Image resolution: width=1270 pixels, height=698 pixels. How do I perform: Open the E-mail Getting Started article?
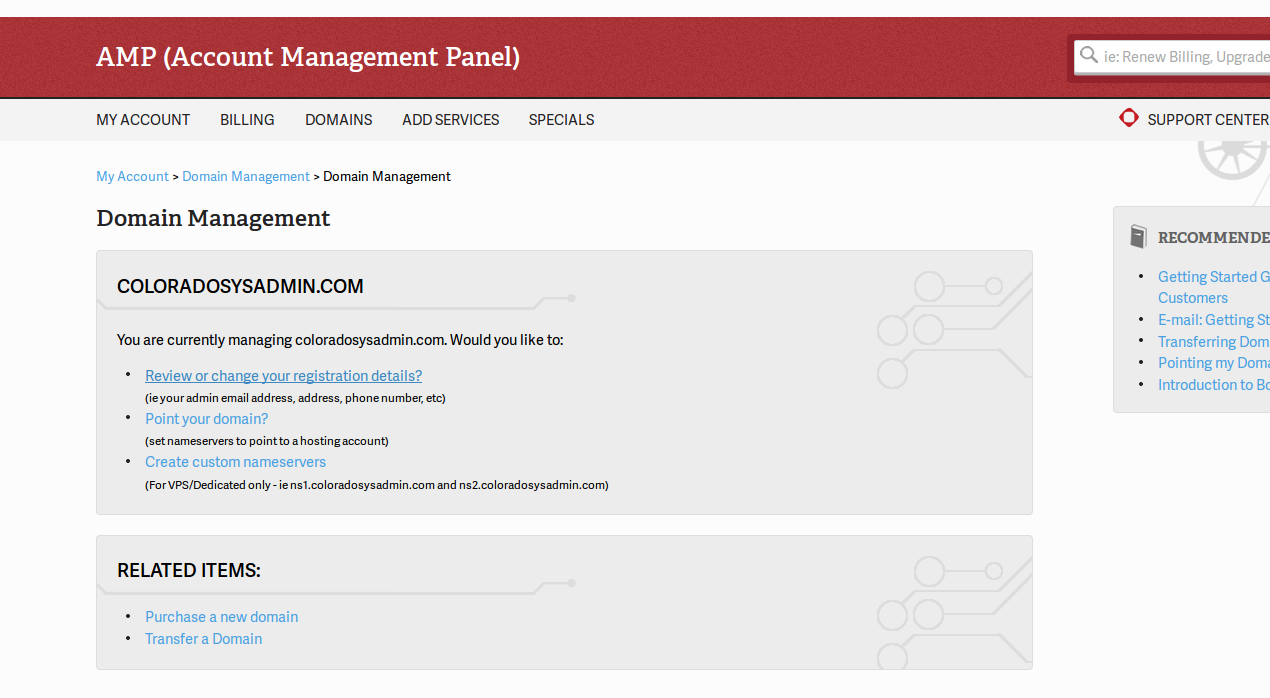click(1212, 320)
